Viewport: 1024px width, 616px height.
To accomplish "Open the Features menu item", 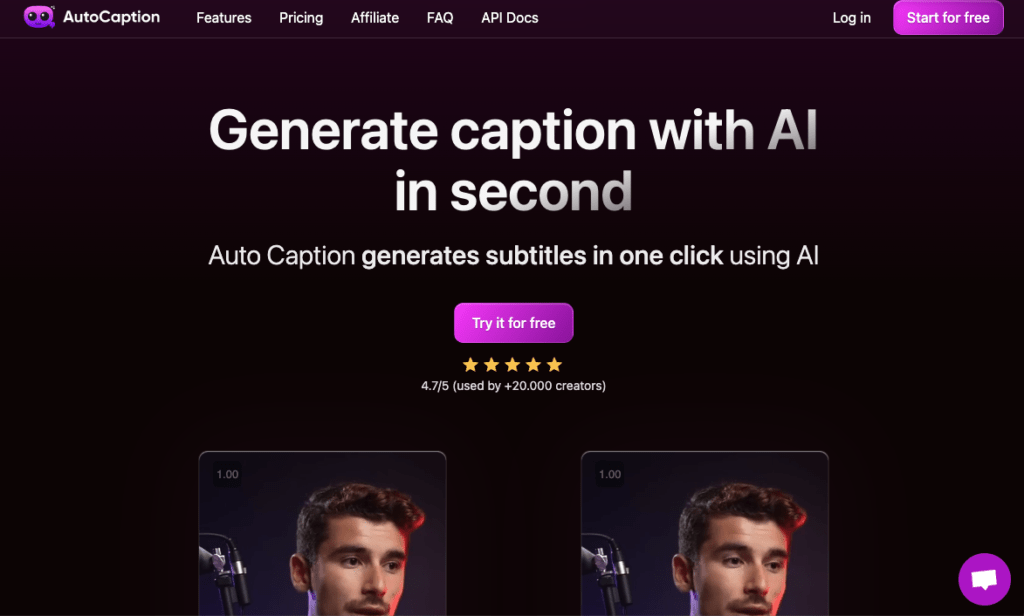I will pos(224,18).
